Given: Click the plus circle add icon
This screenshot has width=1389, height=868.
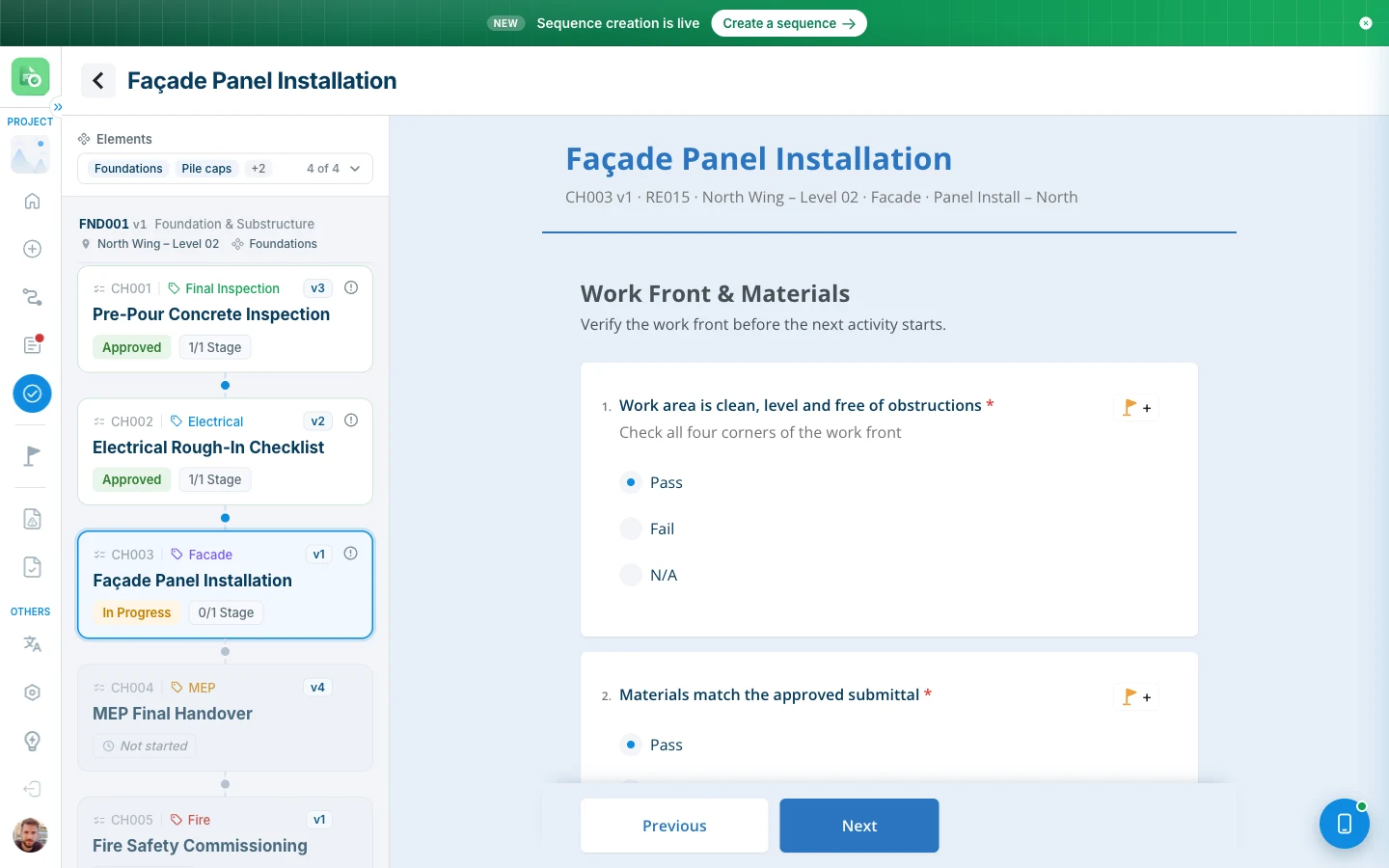Looking at the screenshot, I should pyautogui.click(x=32, y=249).
